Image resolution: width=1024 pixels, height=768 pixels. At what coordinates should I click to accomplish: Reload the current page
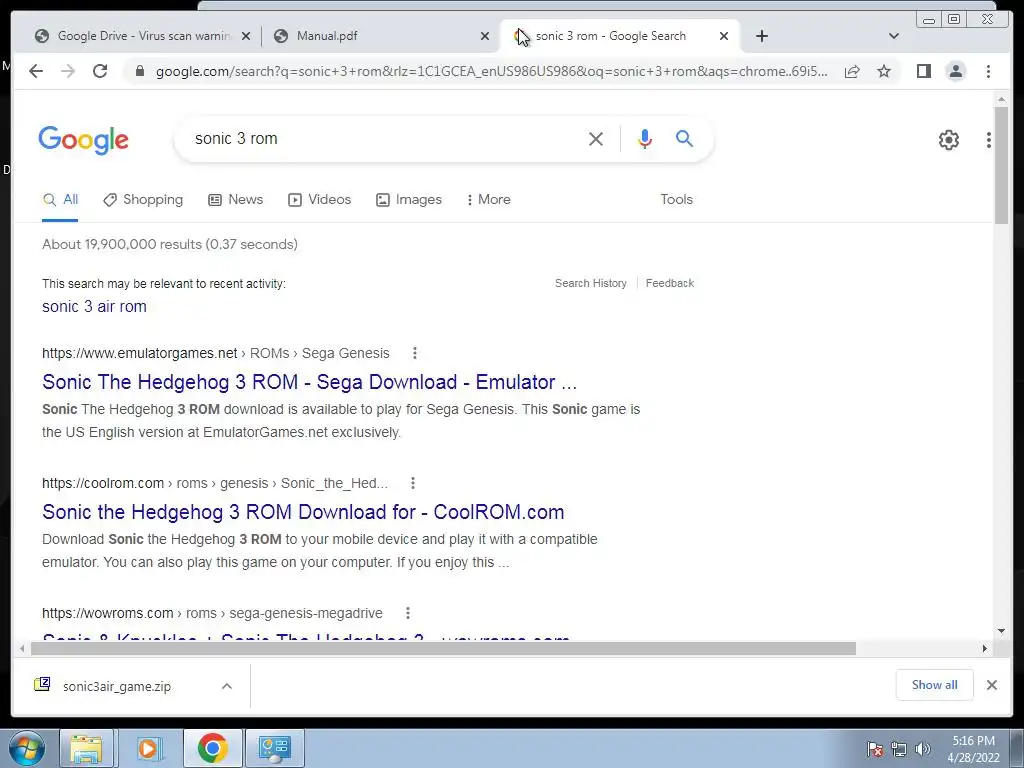click(x=100, y=71)
